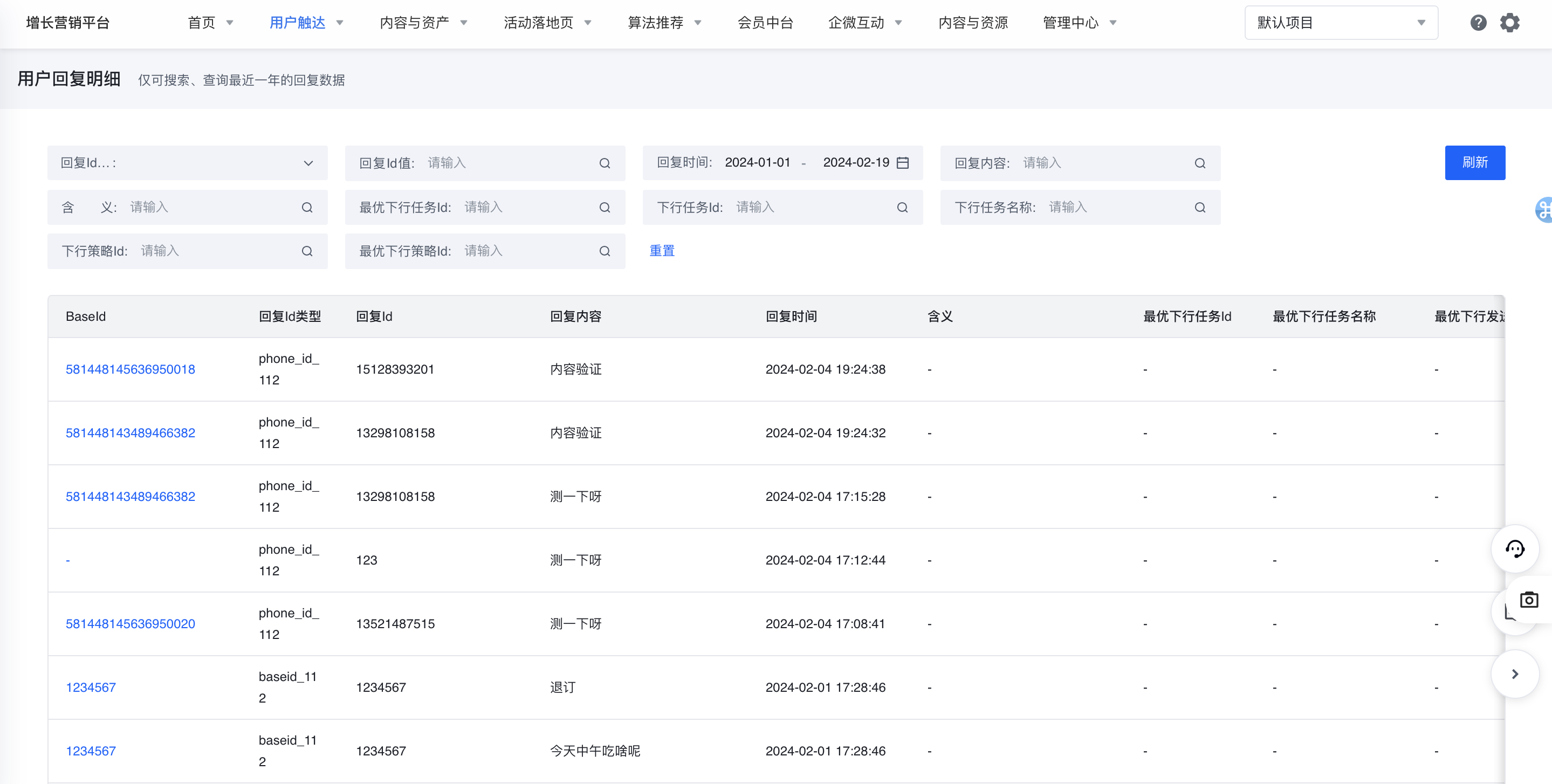
Task: Open BaseId link 581448145636950020
Action: 130,624
